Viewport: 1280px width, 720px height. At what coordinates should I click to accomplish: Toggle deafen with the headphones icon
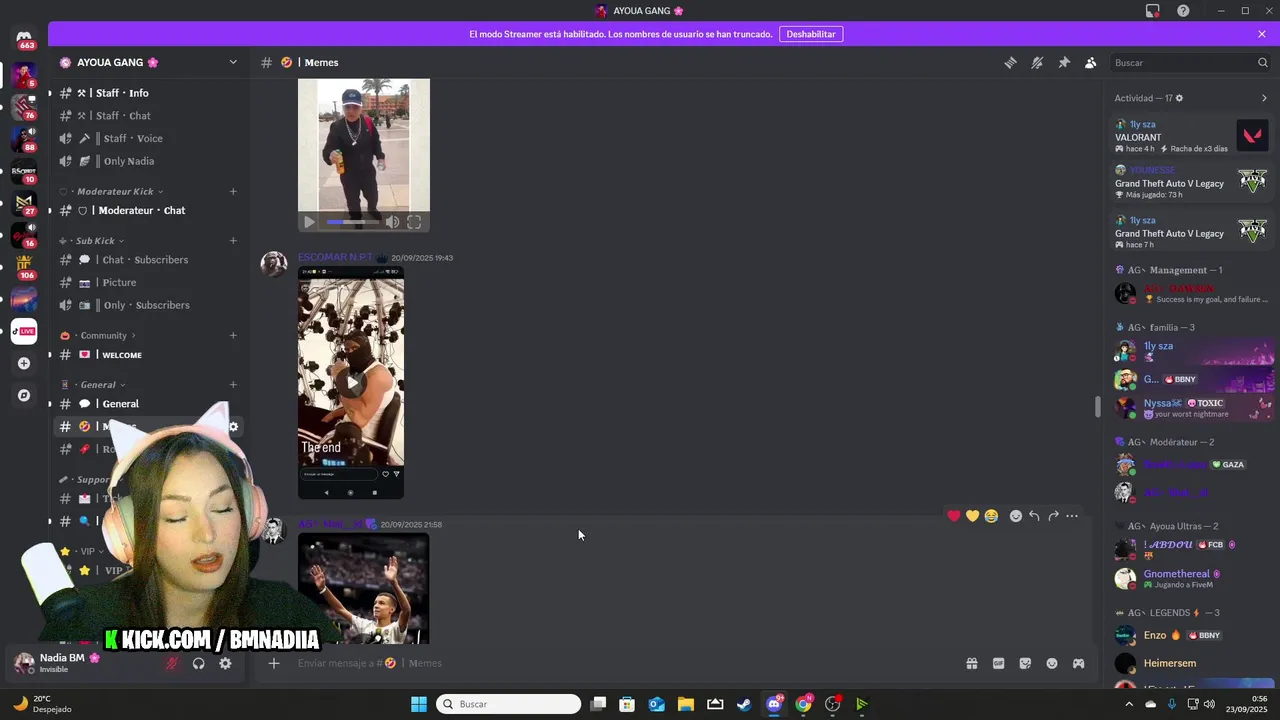pos(199,663)
